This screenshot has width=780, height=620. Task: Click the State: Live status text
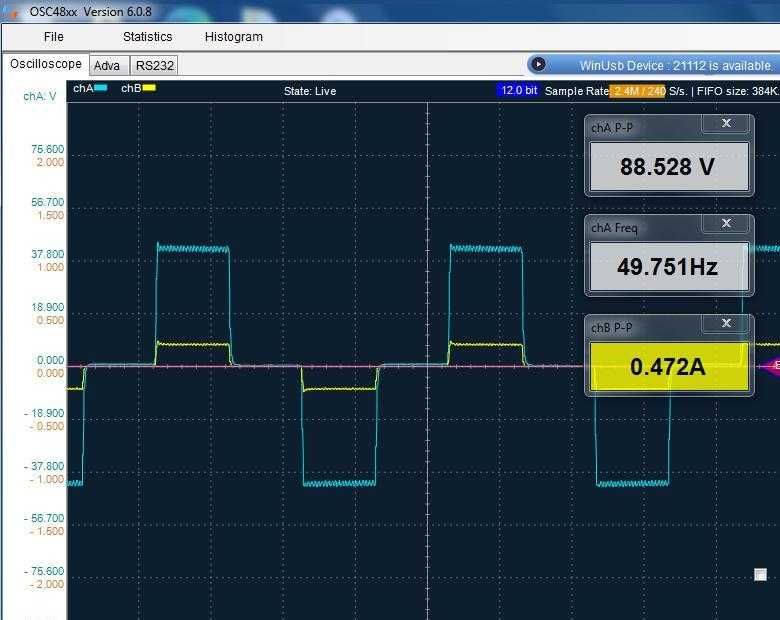pos(310,91)
